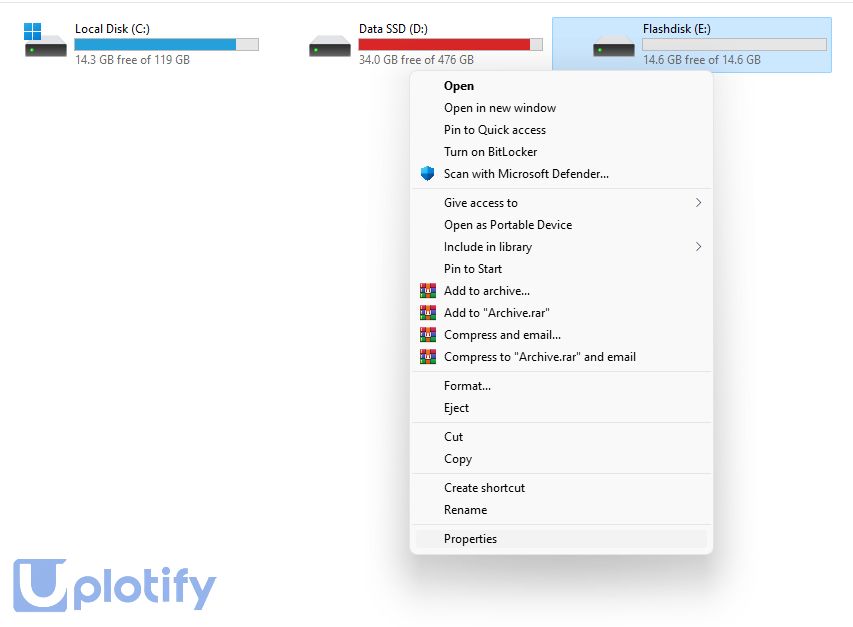The image size is (853, 627).
Task: Choose Open in new window
Action: [x=500, y=108]
